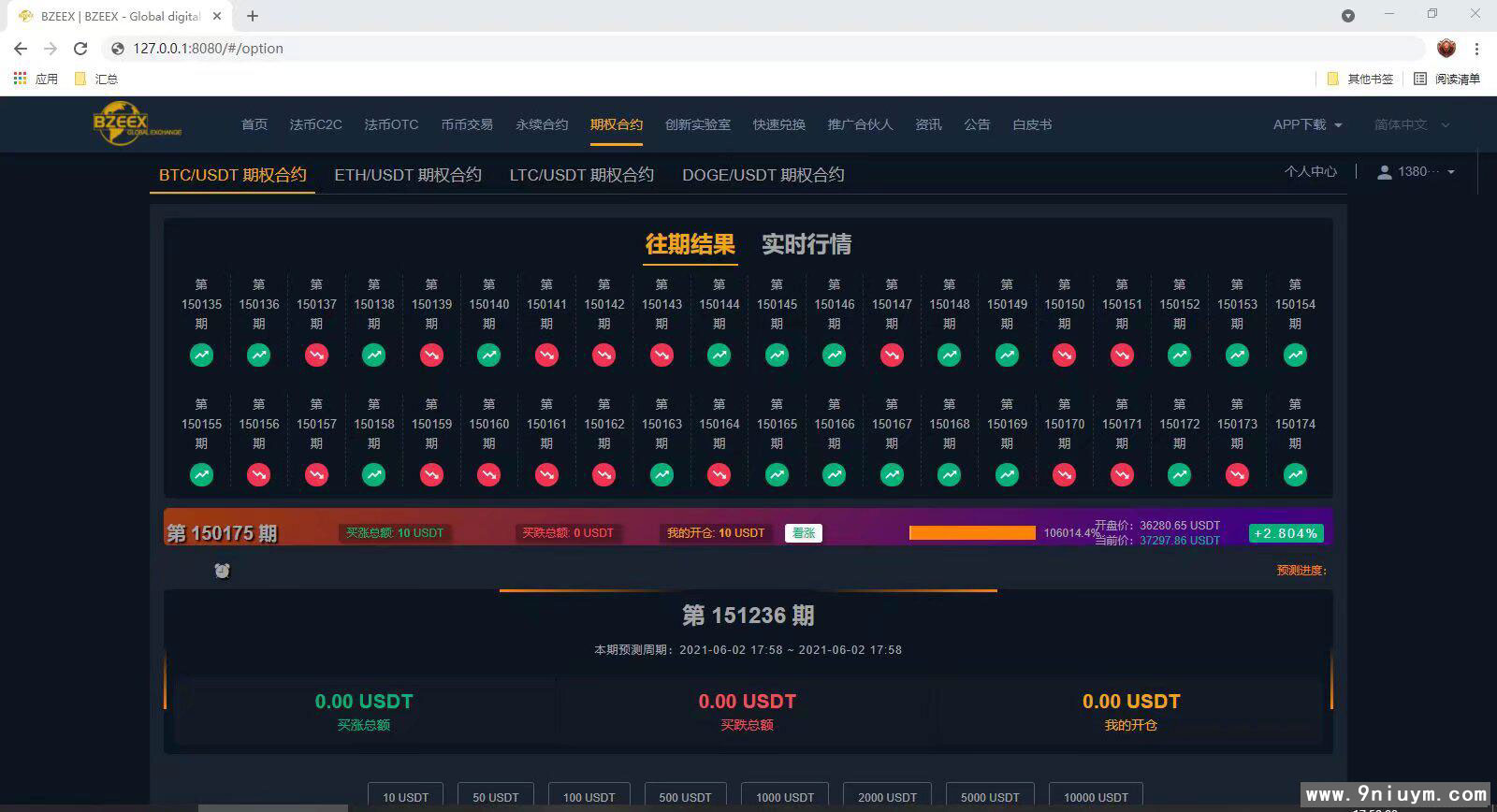Open the 简体中文 language dropdown
This screenshot has width=1497, height=812.
[x=1411, y=124]
